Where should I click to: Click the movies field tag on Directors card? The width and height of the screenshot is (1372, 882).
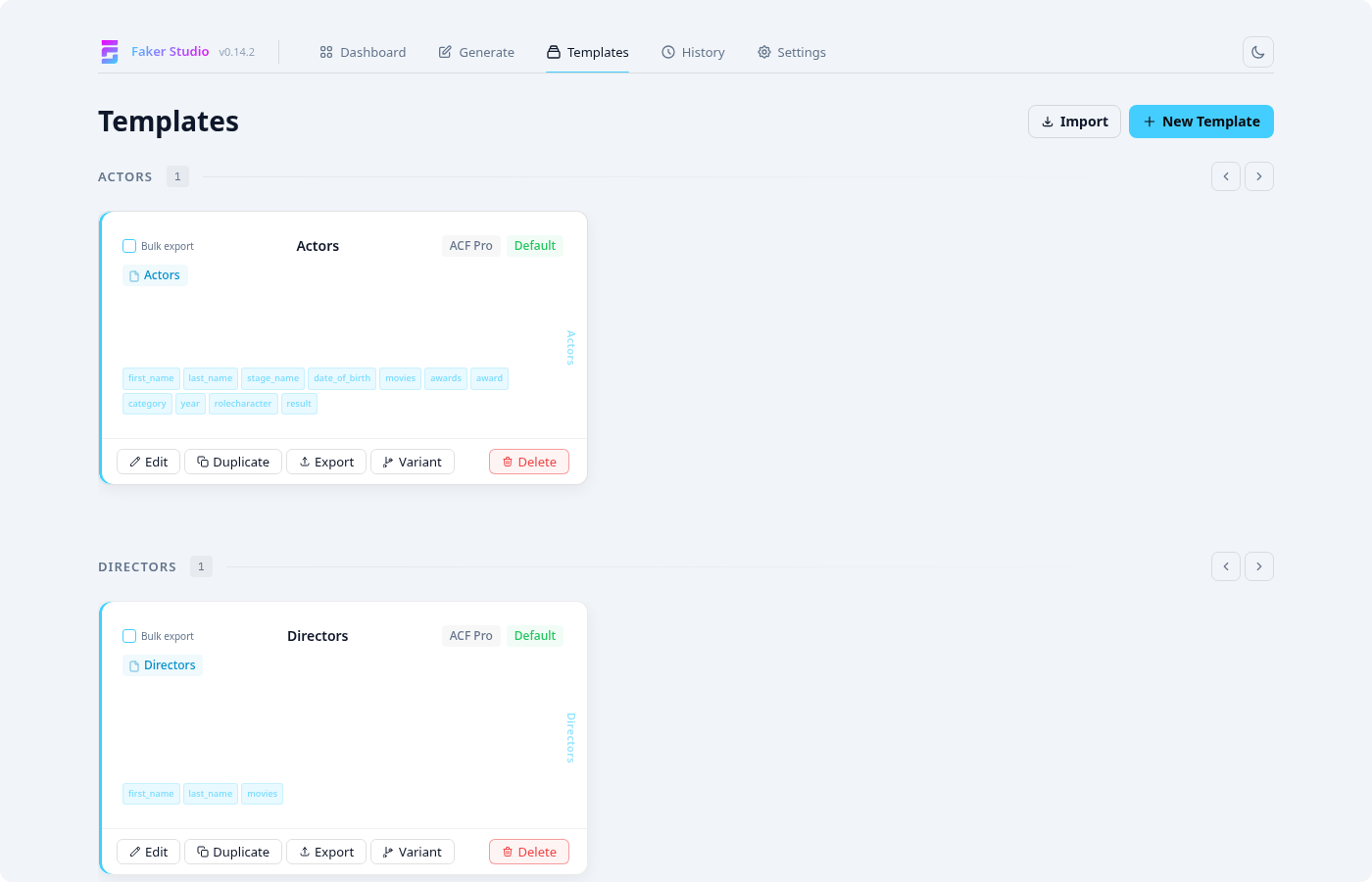pyautogui.click(x=262, y=794)
